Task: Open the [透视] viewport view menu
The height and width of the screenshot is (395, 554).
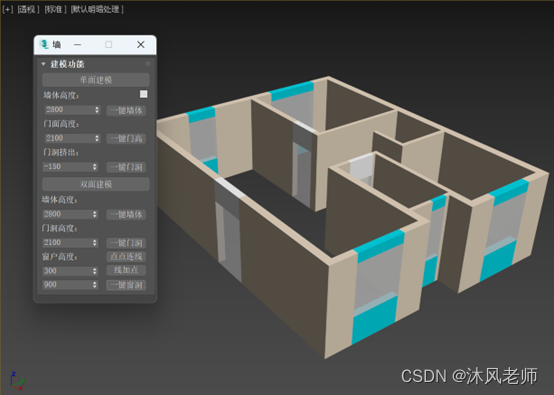Action: pos(28,9)
